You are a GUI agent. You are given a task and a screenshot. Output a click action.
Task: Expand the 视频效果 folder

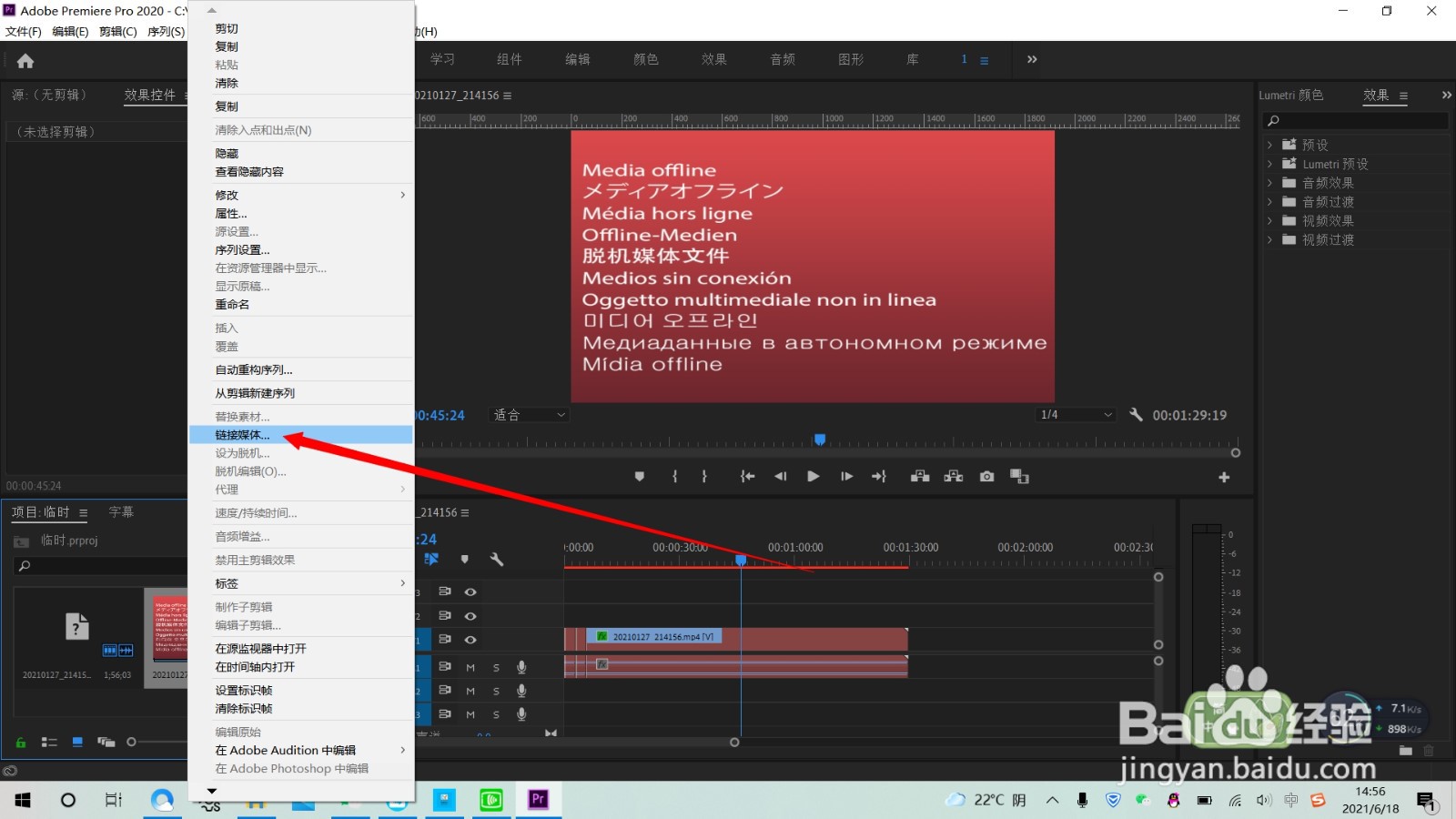coord(1269,220)
